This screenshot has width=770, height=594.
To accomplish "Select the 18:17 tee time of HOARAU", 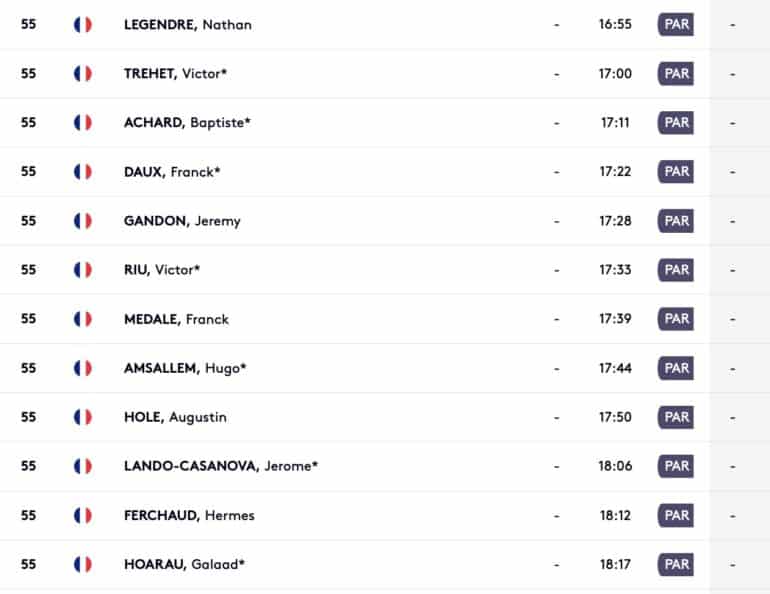I will pyautogui.click(x=615, y=565).
